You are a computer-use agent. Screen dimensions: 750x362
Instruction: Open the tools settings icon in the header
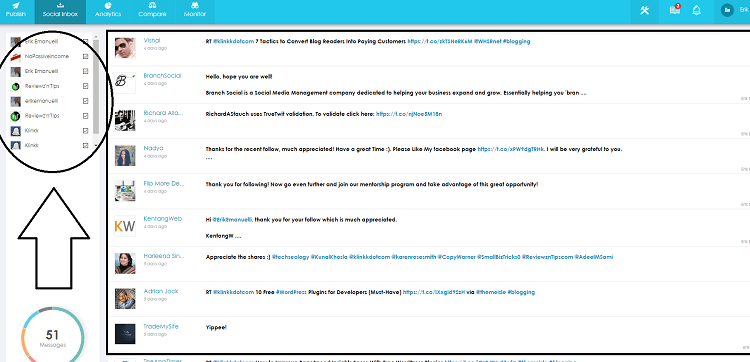(644, 11)
